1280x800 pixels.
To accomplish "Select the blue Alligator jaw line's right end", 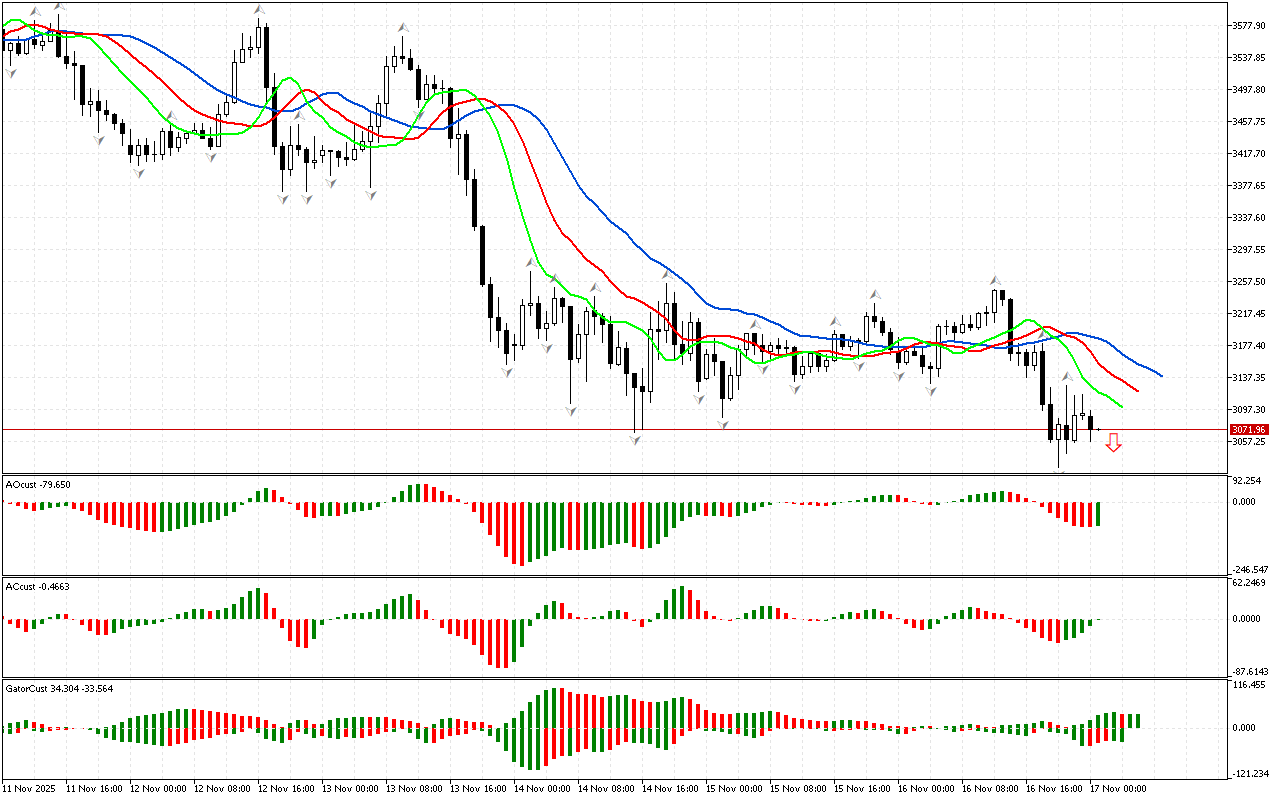I will (x=1159, y=375).
